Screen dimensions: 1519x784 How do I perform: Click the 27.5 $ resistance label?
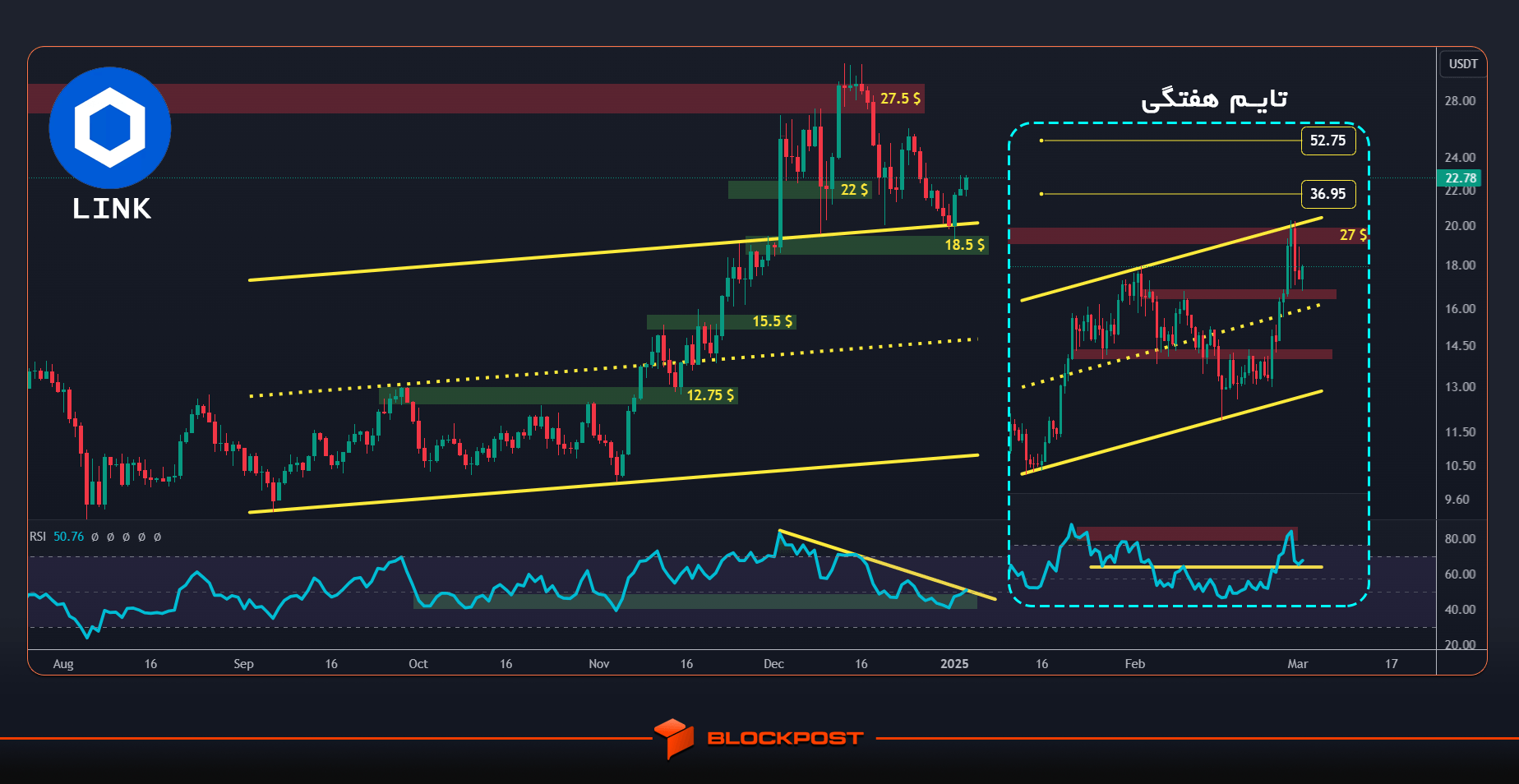pos(900,99)
